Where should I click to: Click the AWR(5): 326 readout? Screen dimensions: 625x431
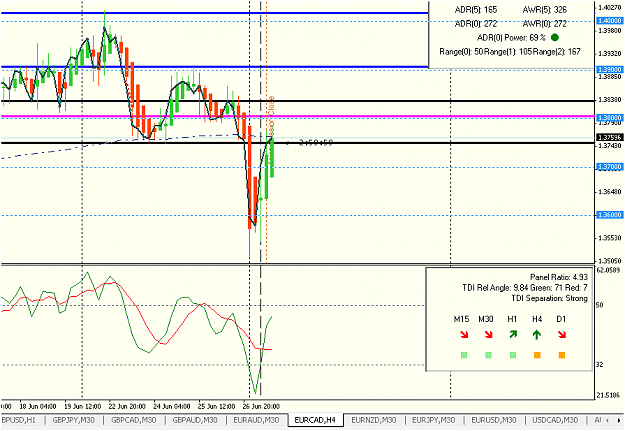click(544, 10)
